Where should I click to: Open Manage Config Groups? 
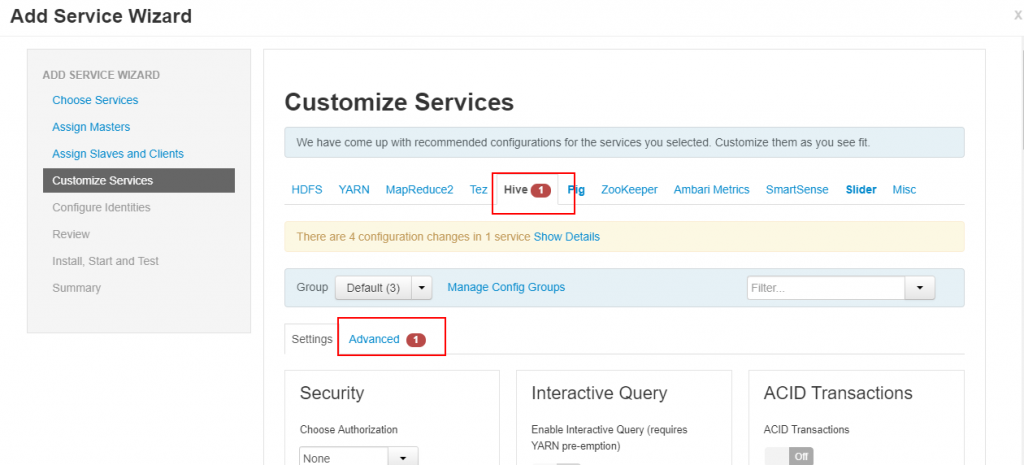click(506, 287)
